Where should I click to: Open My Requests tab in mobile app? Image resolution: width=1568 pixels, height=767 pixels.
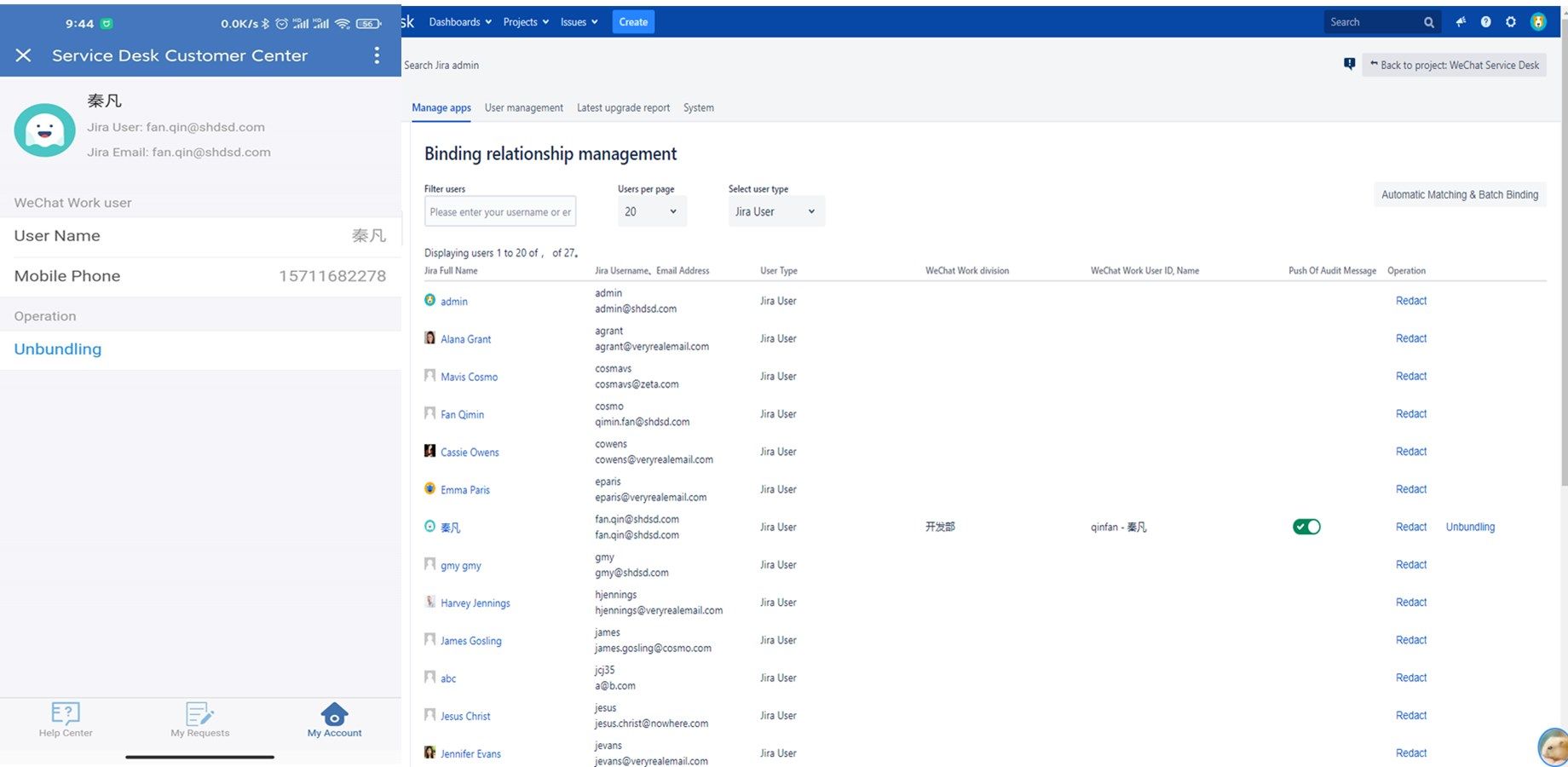point(200,720)
